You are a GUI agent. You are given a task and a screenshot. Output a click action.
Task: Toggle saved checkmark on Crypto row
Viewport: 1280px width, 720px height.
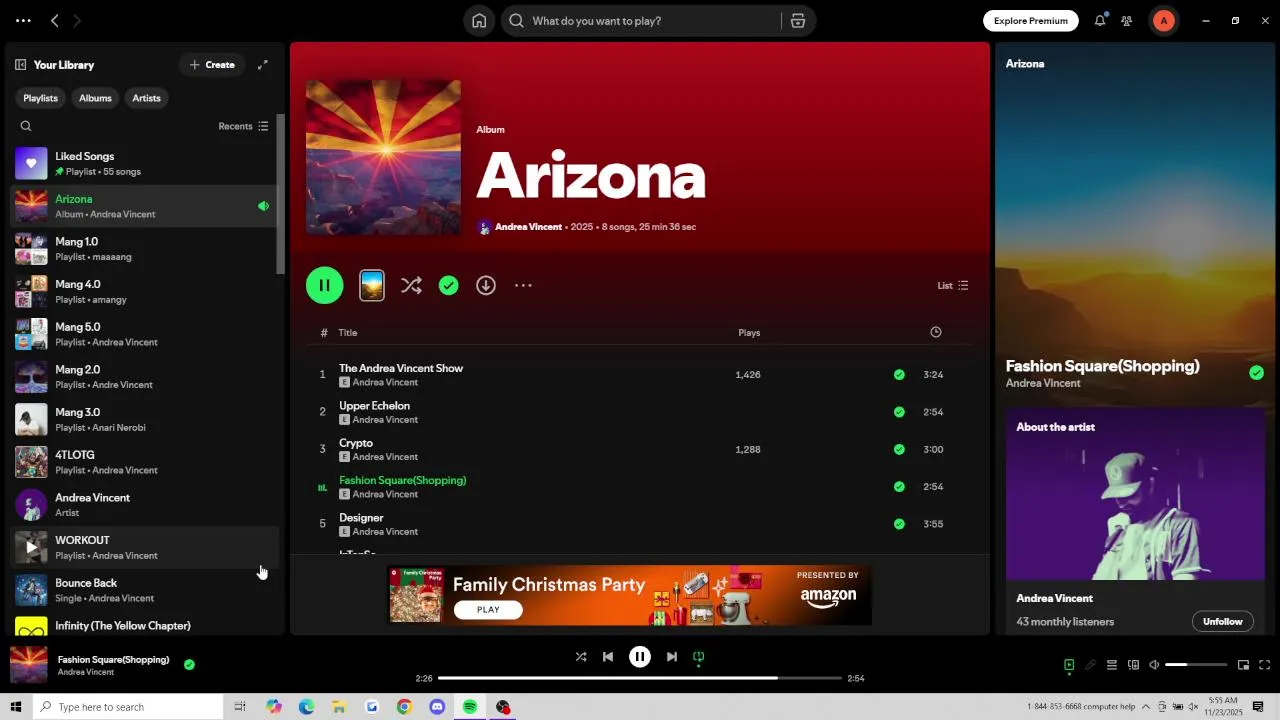pyautogui.click(x=899, y=450)
